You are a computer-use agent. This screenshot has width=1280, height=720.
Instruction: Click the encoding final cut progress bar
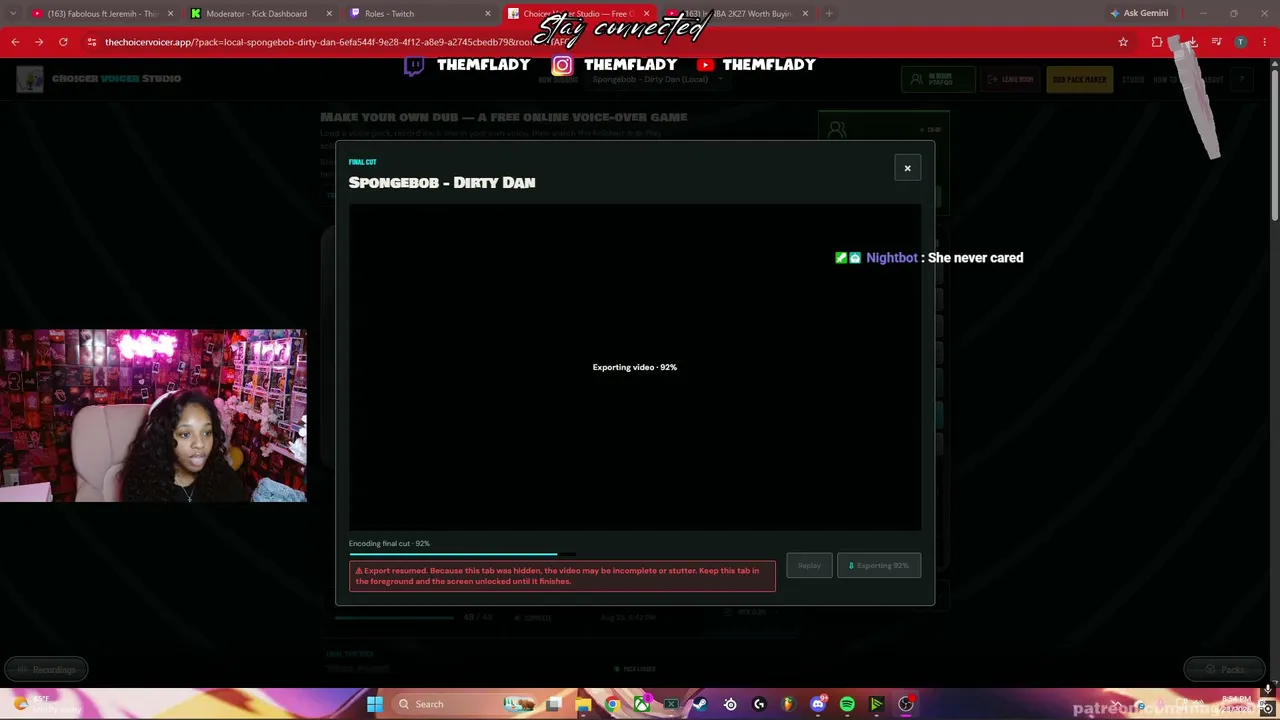point(462,553)
